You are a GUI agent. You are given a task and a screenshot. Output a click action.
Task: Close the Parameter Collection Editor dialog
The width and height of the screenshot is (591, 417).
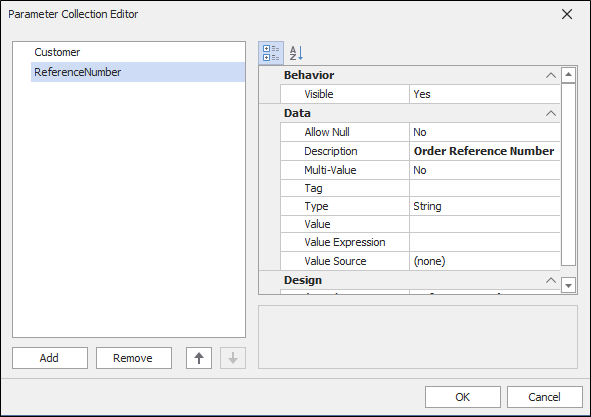(567, 14)
